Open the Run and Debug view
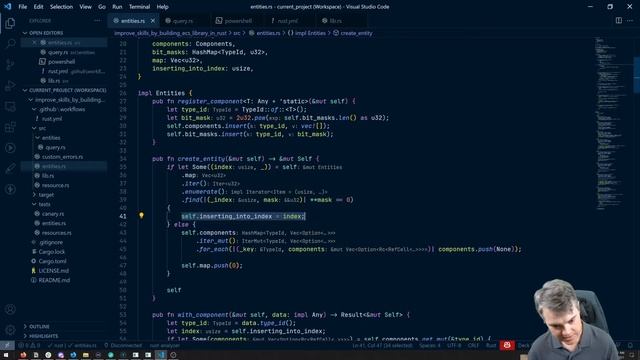The image size is (640, 360). click(x=10, y=85)
